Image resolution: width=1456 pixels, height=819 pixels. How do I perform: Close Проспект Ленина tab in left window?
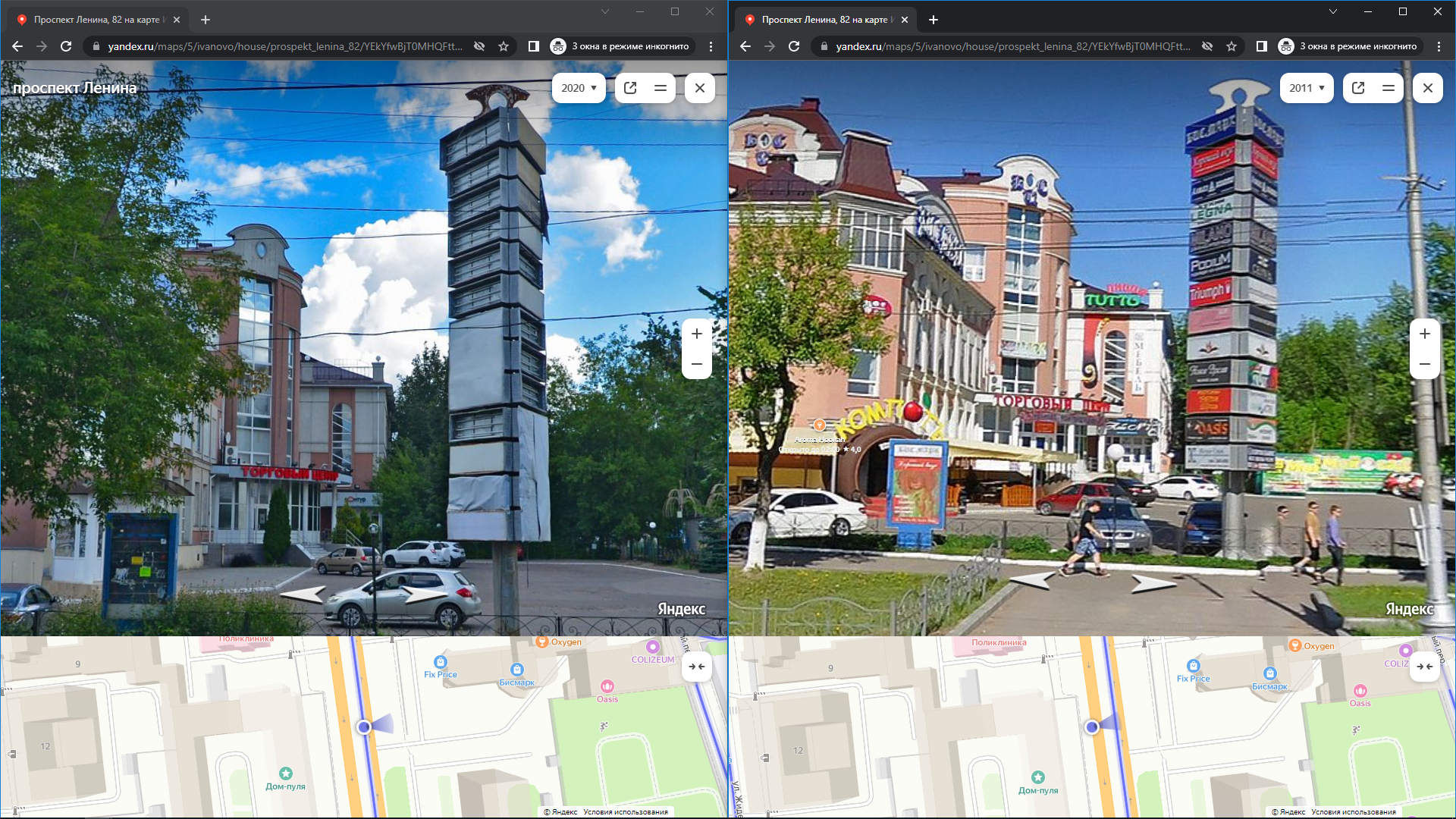[x=177, y=20]
